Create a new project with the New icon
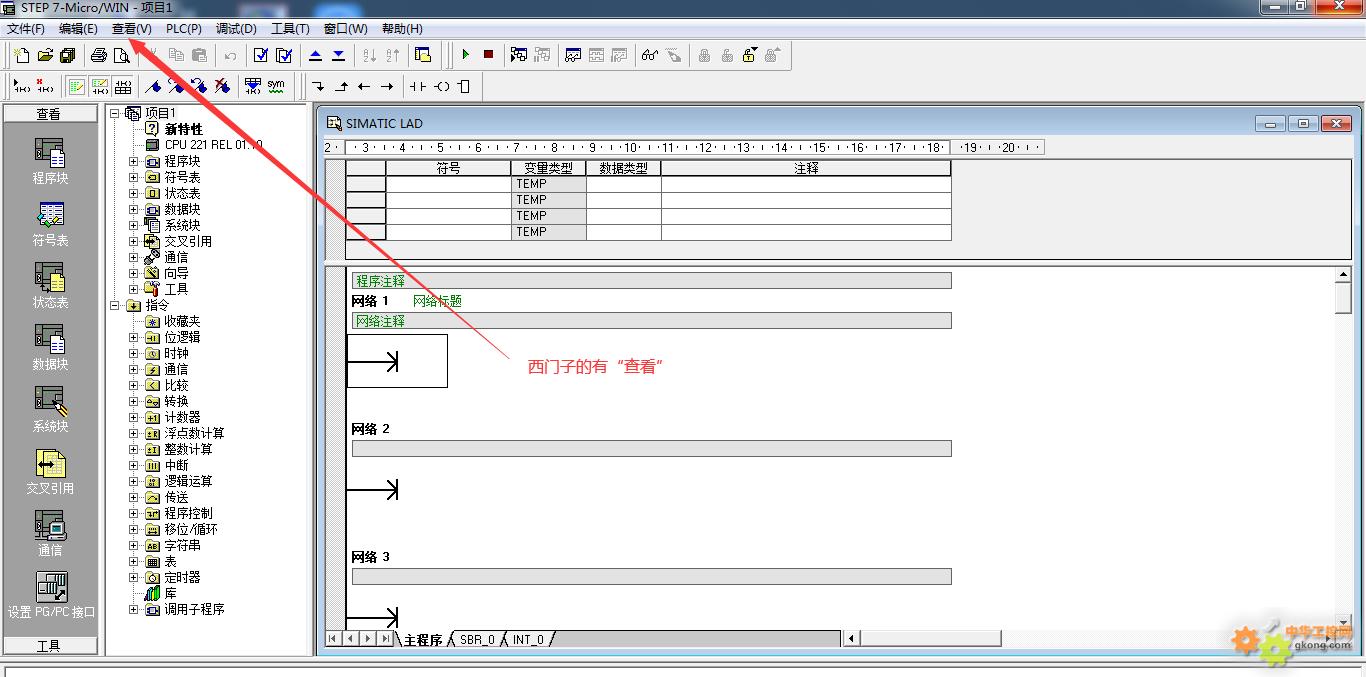 coord(21,55)
